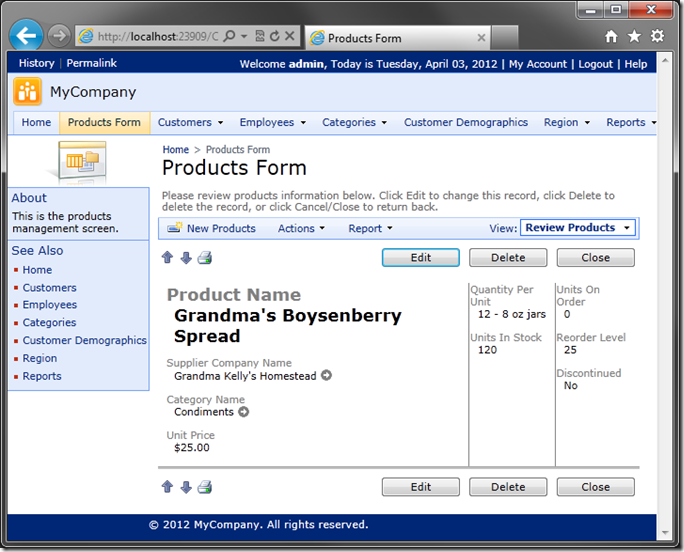684x552 pixels.
Task: Click the browser back arrow button
Action: click(x=26, y=35)
